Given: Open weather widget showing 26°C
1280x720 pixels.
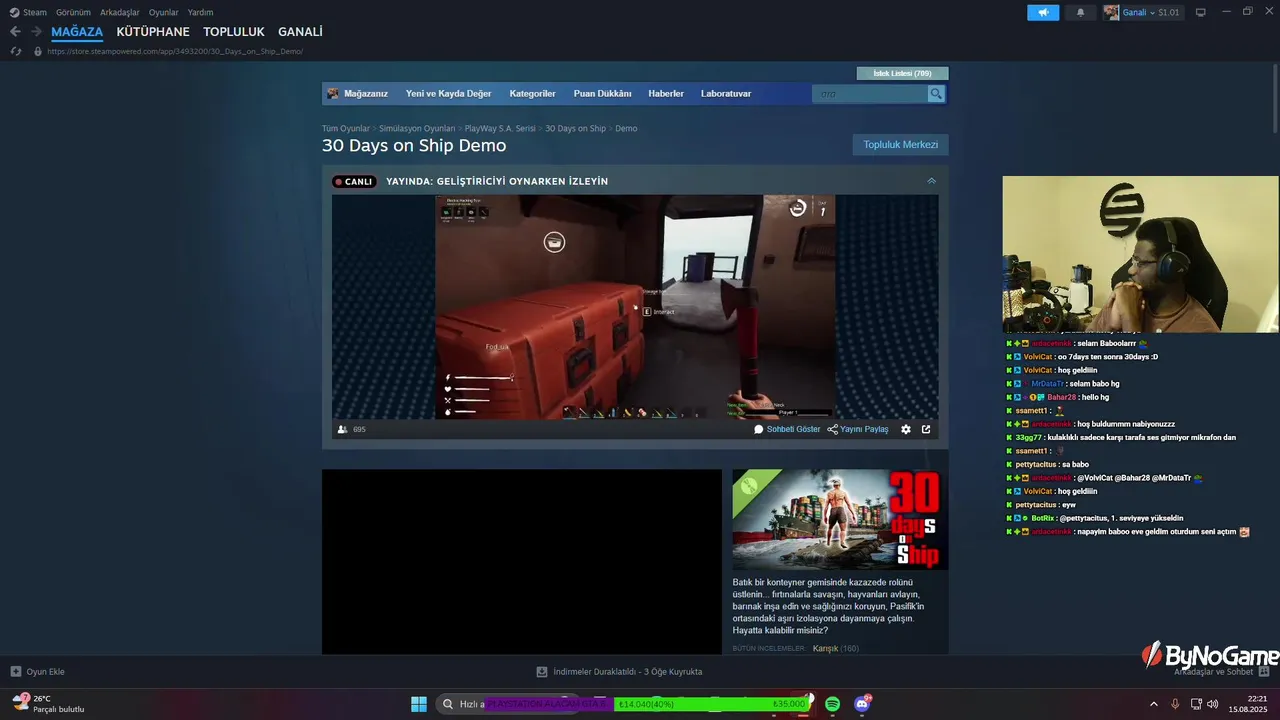Looking at the screenshot, I should pyautogui.click(x=48, y=703).
